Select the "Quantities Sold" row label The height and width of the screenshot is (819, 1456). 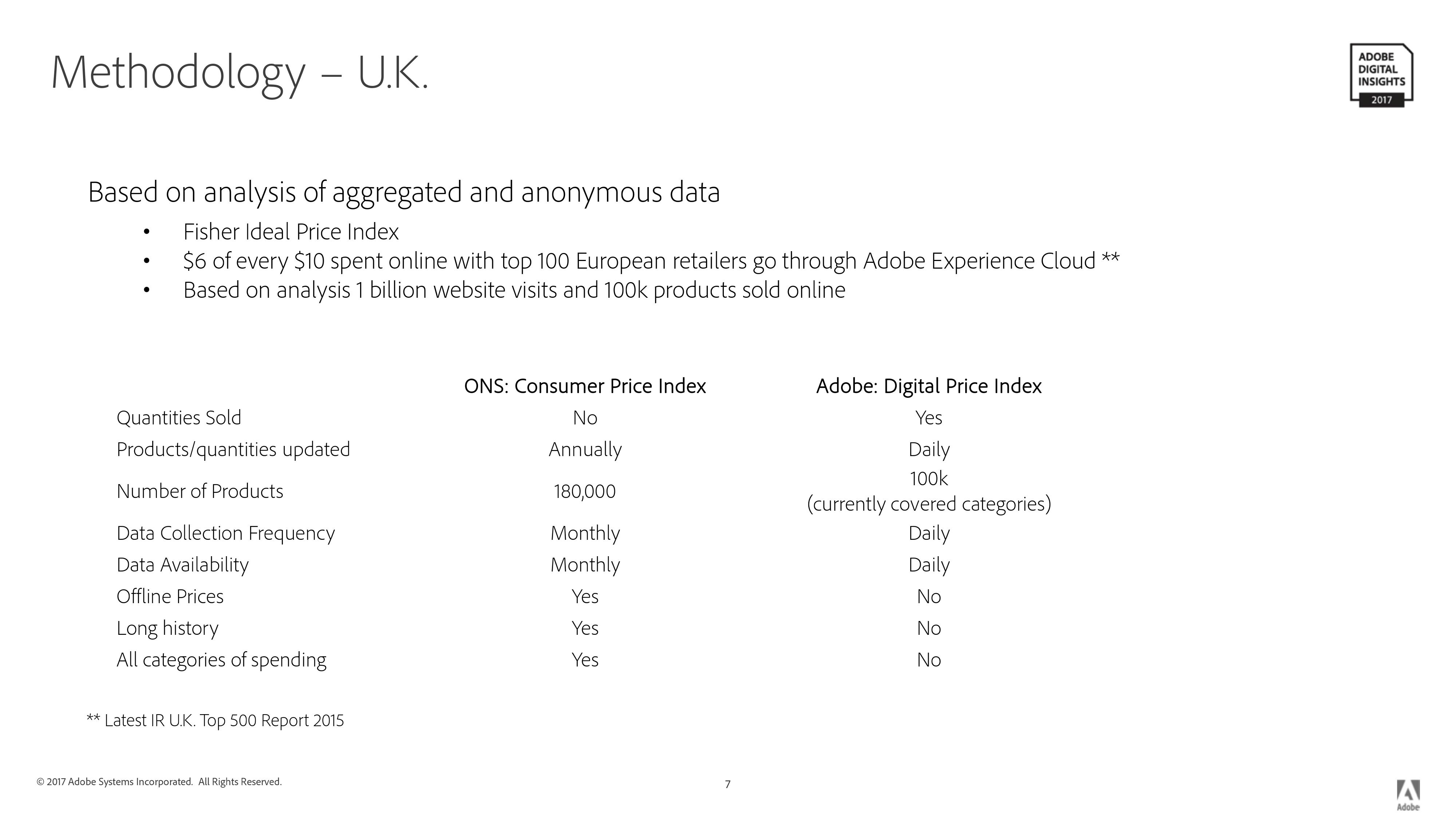click(x=179, y=418)
